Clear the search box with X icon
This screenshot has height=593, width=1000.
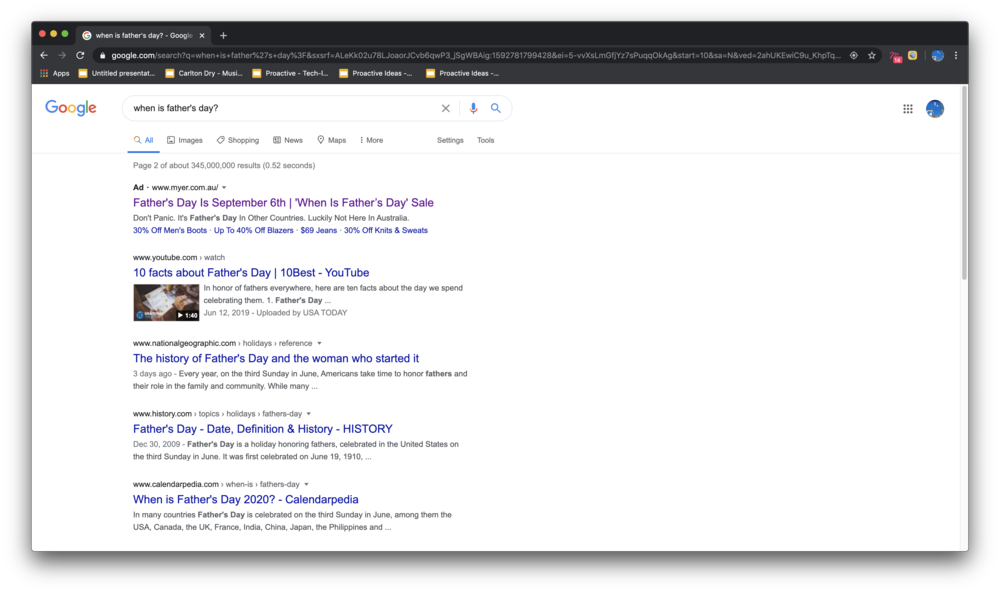pos(446,108)
